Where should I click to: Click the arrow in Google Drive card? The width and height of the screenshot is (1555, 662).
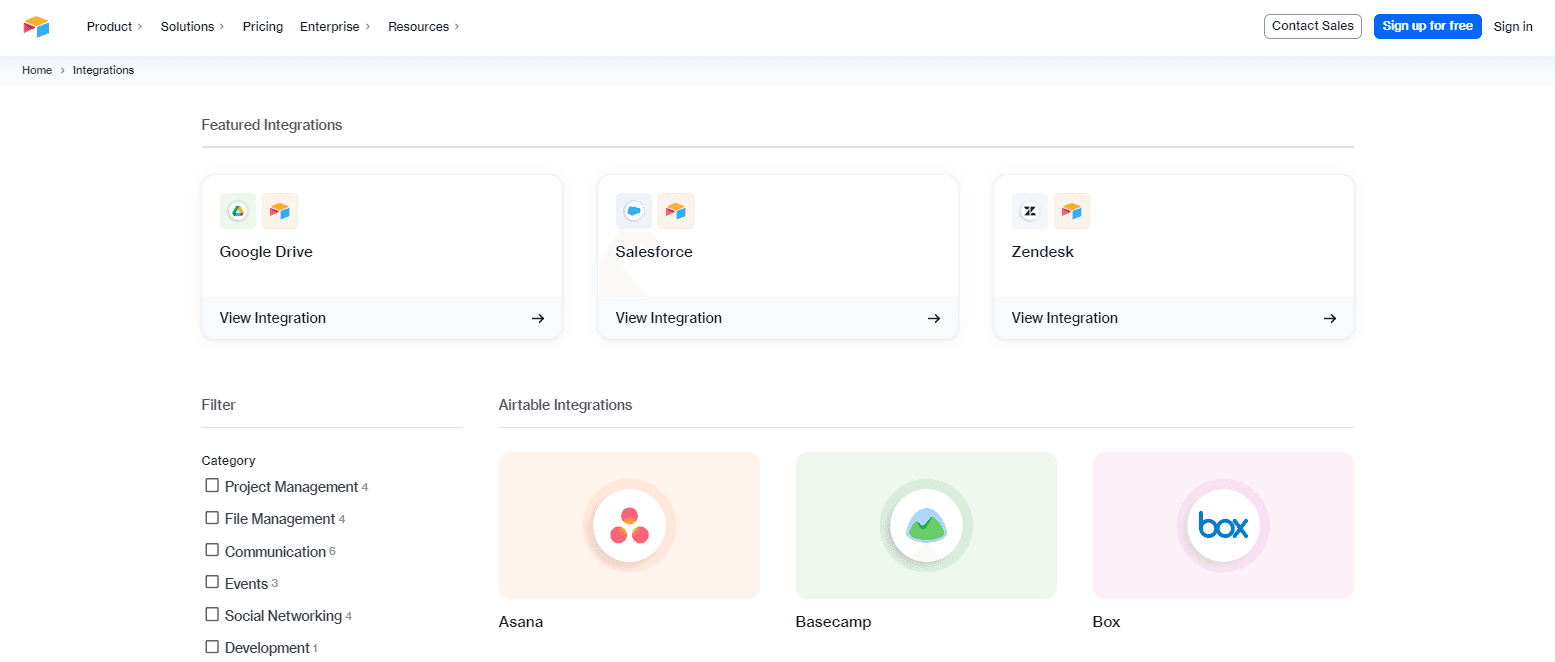coord(538,318)
